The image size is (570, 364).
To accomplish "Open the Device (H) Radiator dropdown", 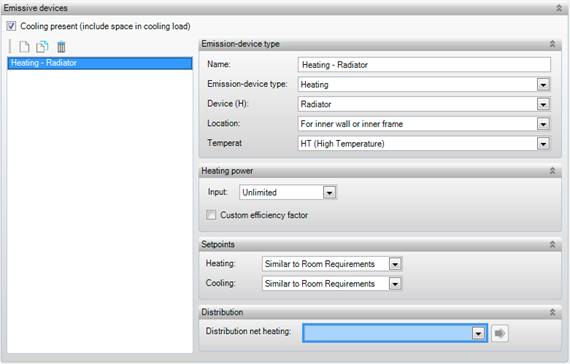I will pos(543,104).
